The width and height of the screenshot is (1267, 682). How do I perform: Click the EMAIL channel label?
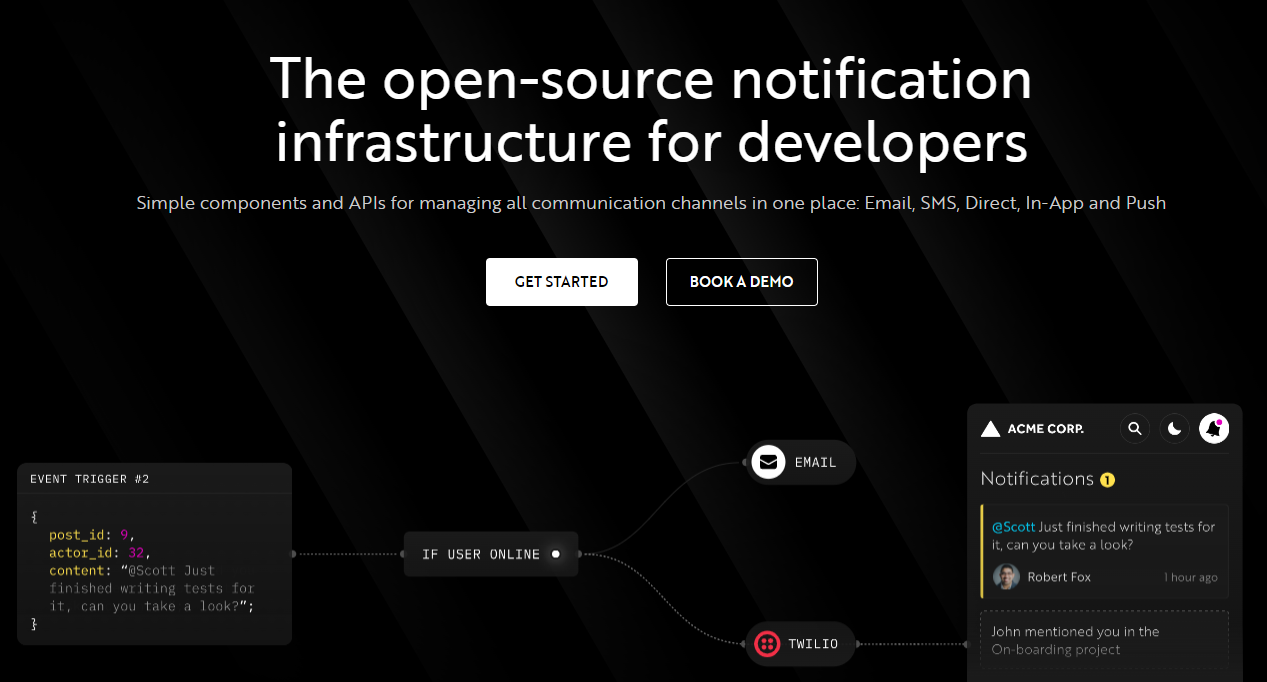coord(815,463)
